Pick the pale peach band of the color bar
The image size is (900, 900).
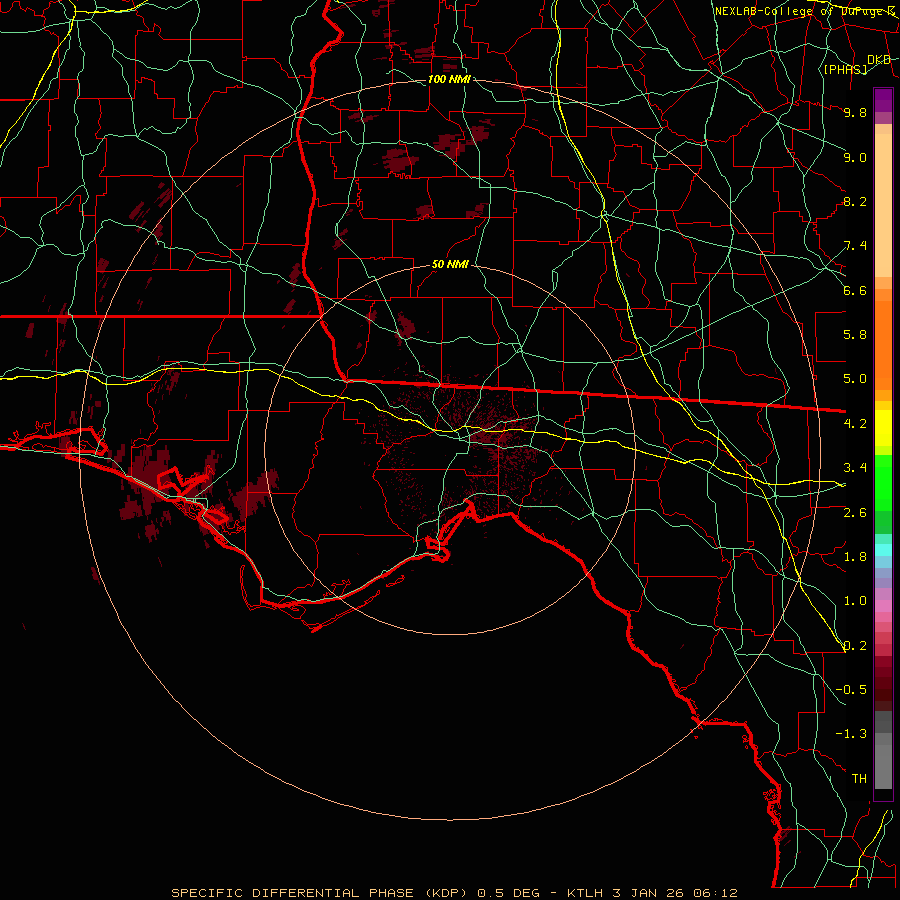[883, 205]
